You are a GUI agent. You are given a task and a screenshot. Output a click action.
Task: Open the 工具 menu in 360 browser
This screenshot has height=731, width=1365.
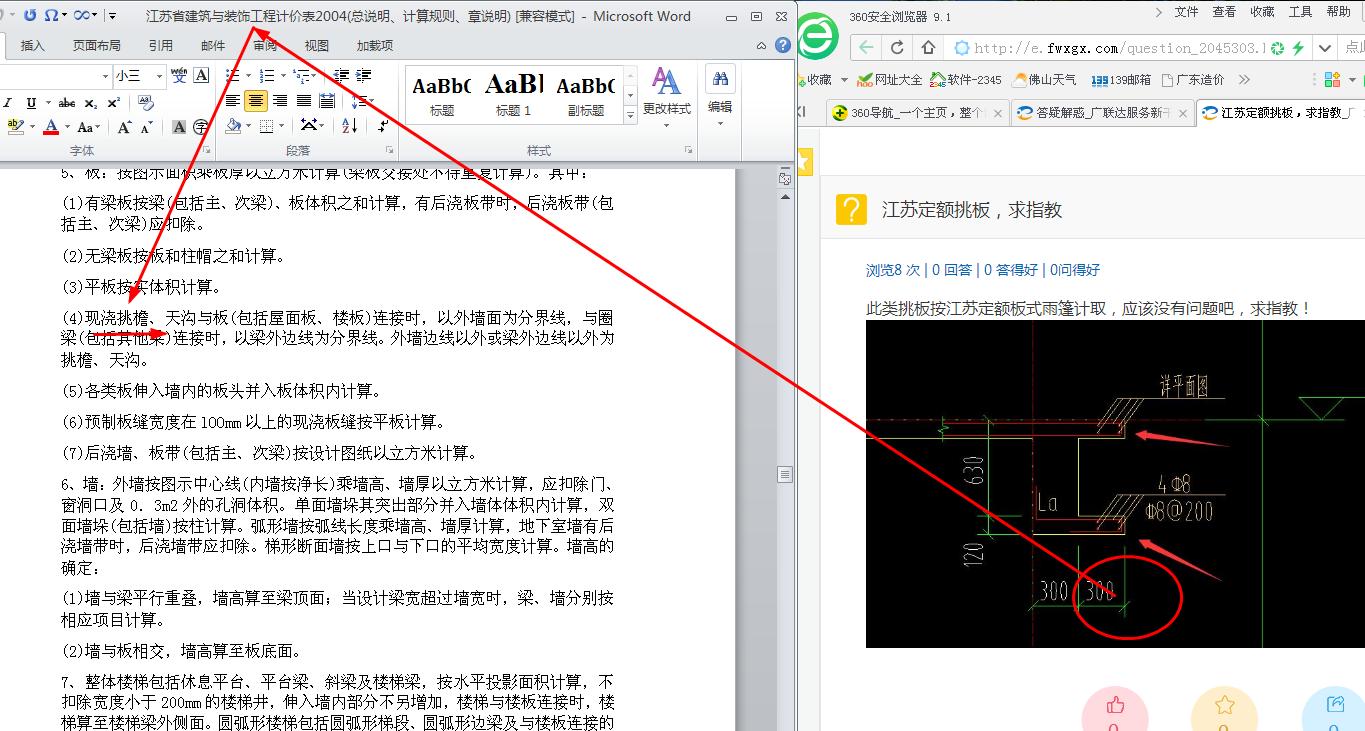1300,12
